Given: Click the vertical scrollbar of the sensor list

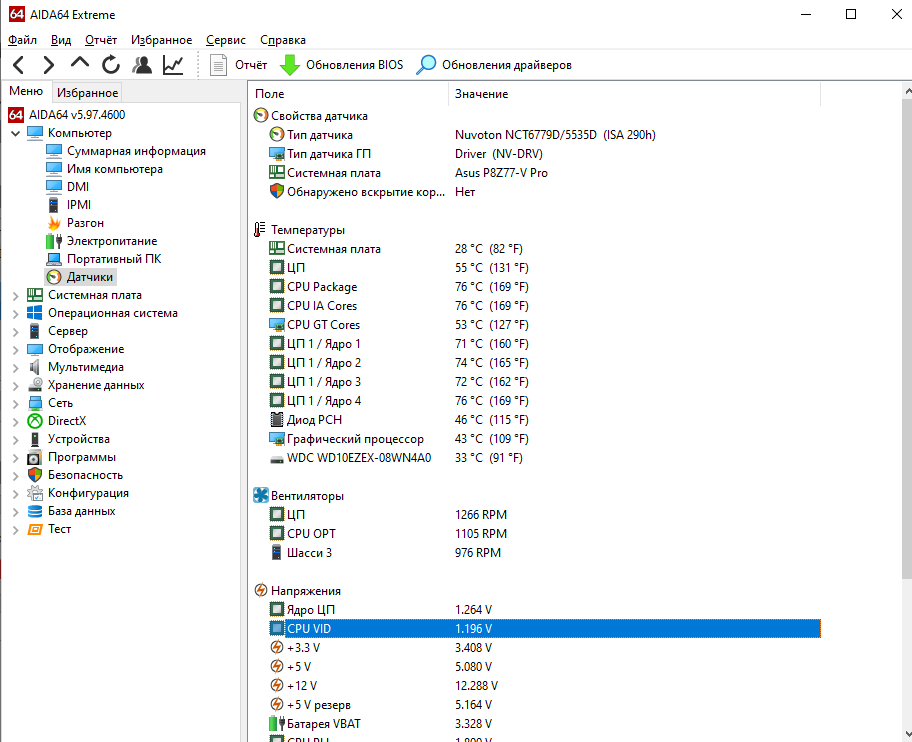Looking at the screenshot, I should tap(907, 338).
